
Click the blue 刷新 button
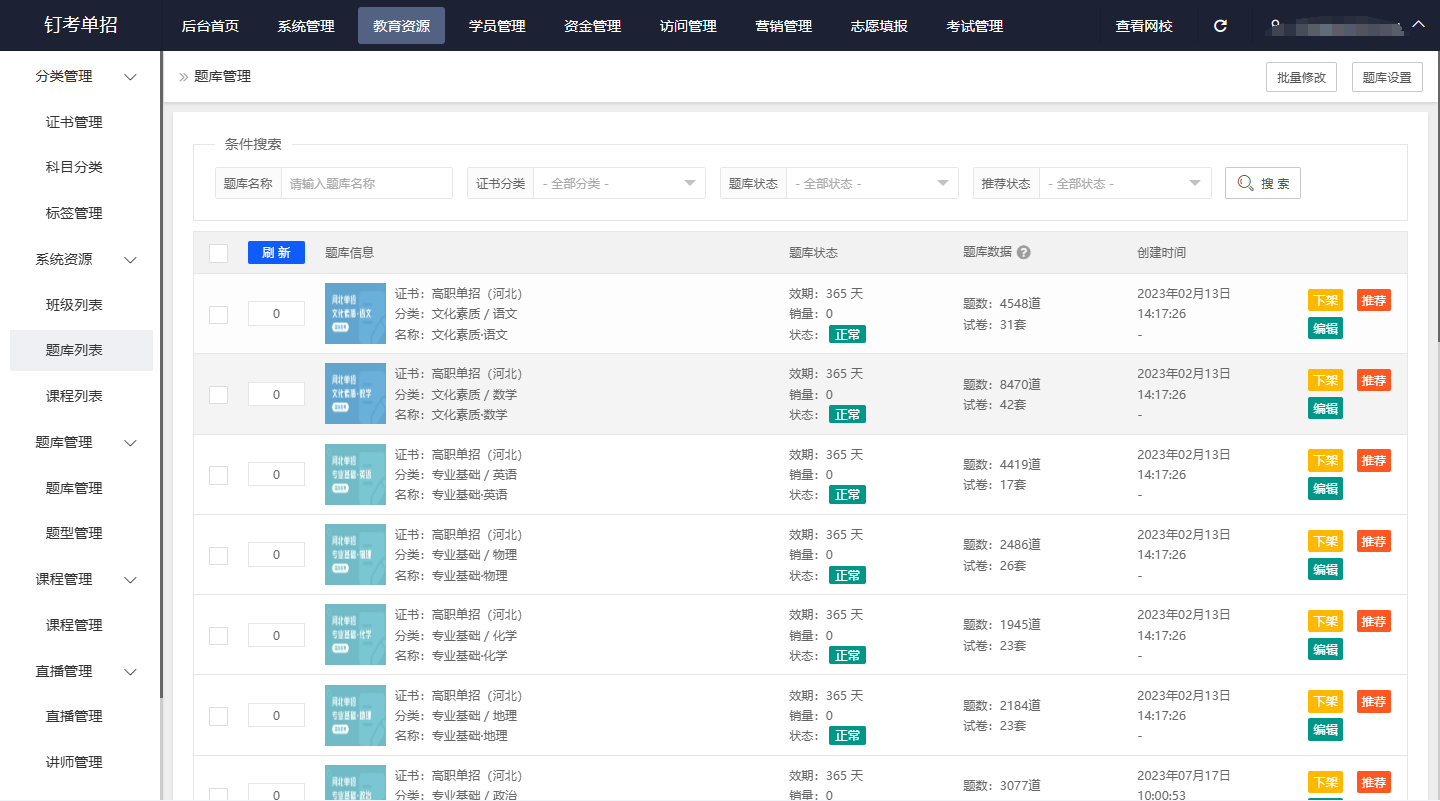[276, 253]
